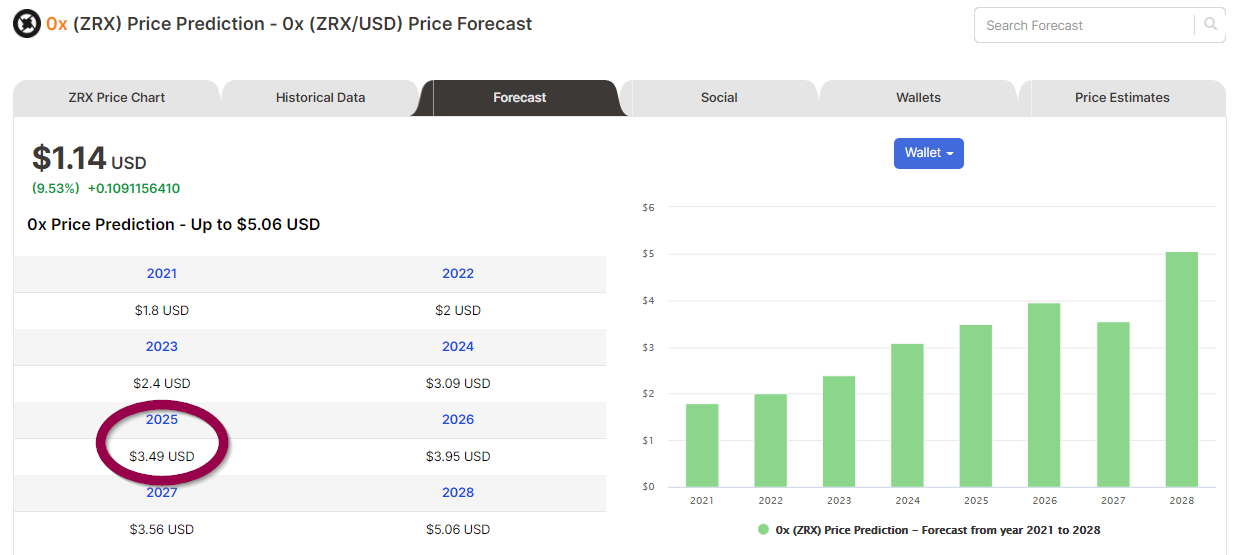
Task: Click the 2021 bar in the chart
Action: point(702,445)
